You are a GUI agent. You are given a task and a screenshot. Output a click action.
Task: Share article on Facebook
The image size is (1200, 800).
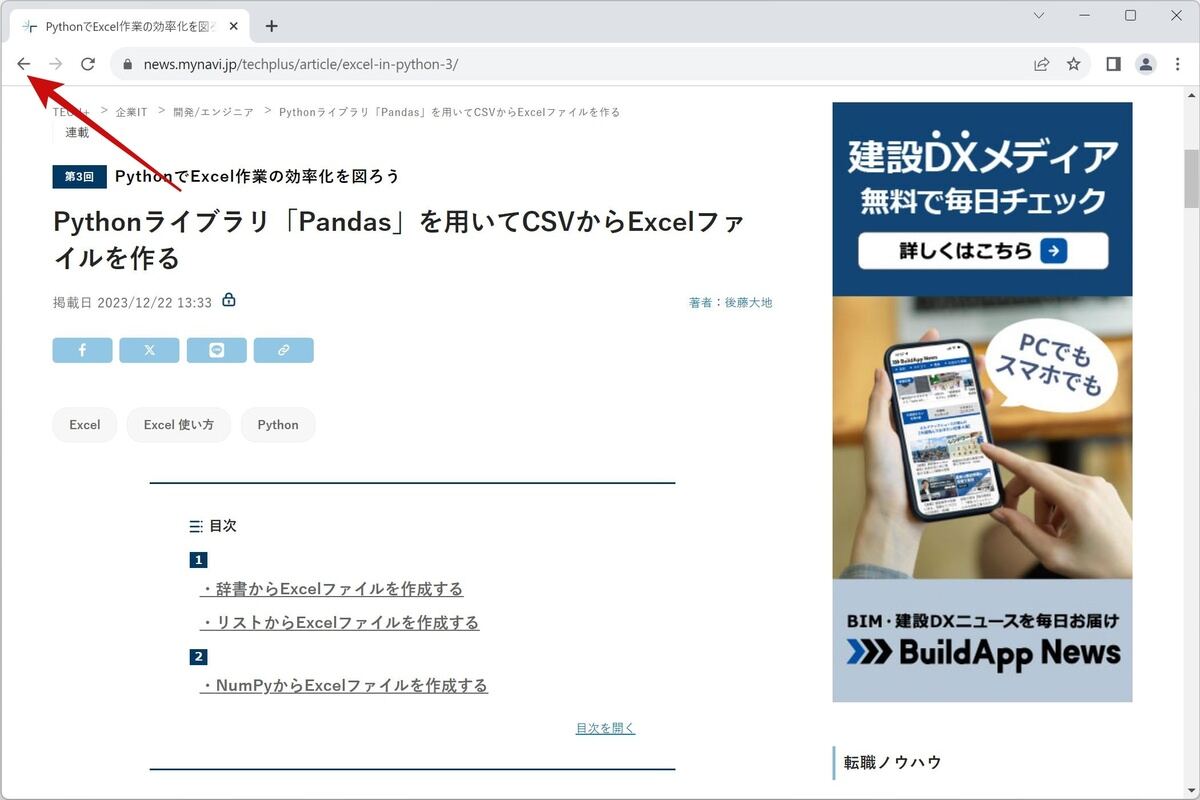[82, 350]
